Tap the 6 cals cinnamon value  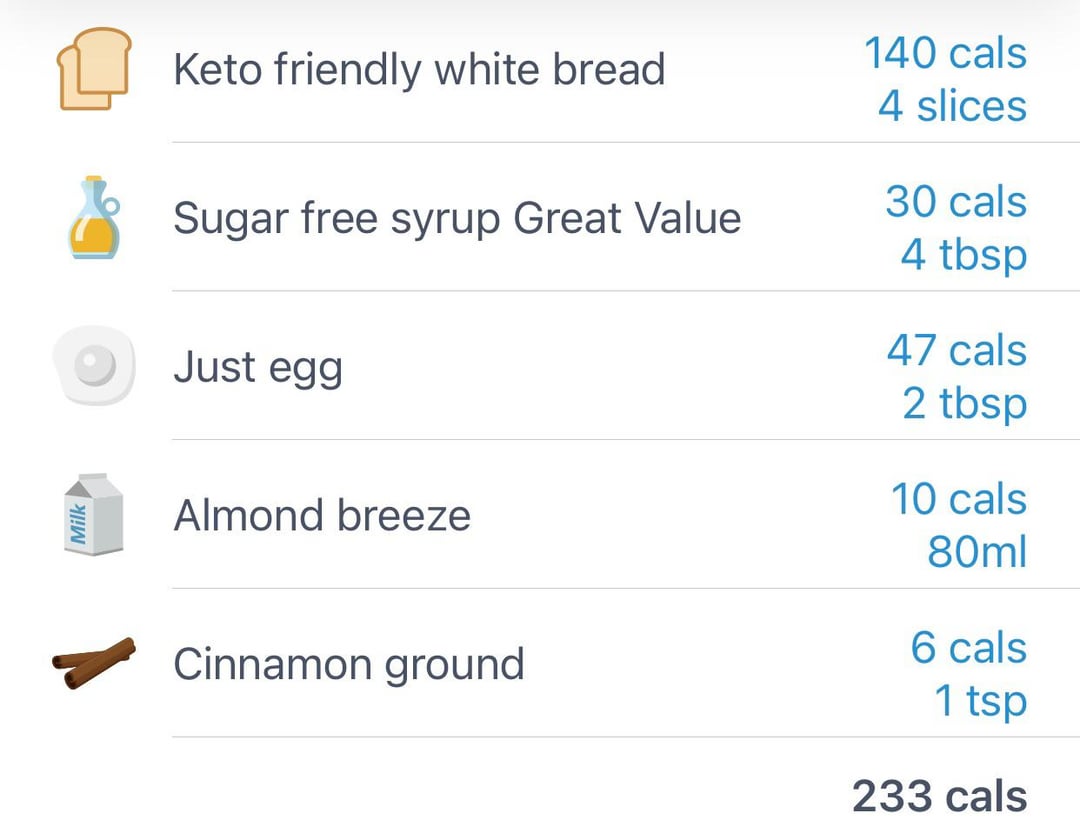click(968, 647)
